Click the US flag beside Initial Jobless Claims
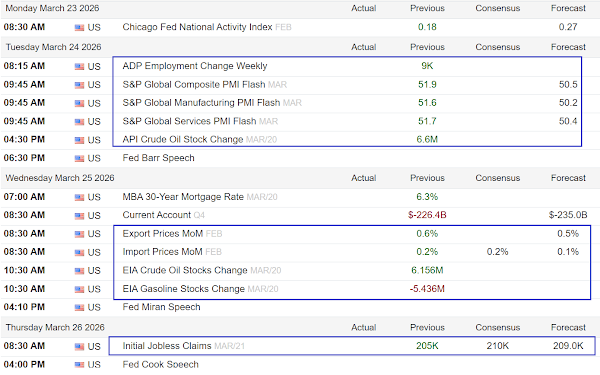This screenshot has width=600, height=375. pyautogui.click(x=79, y=347)
